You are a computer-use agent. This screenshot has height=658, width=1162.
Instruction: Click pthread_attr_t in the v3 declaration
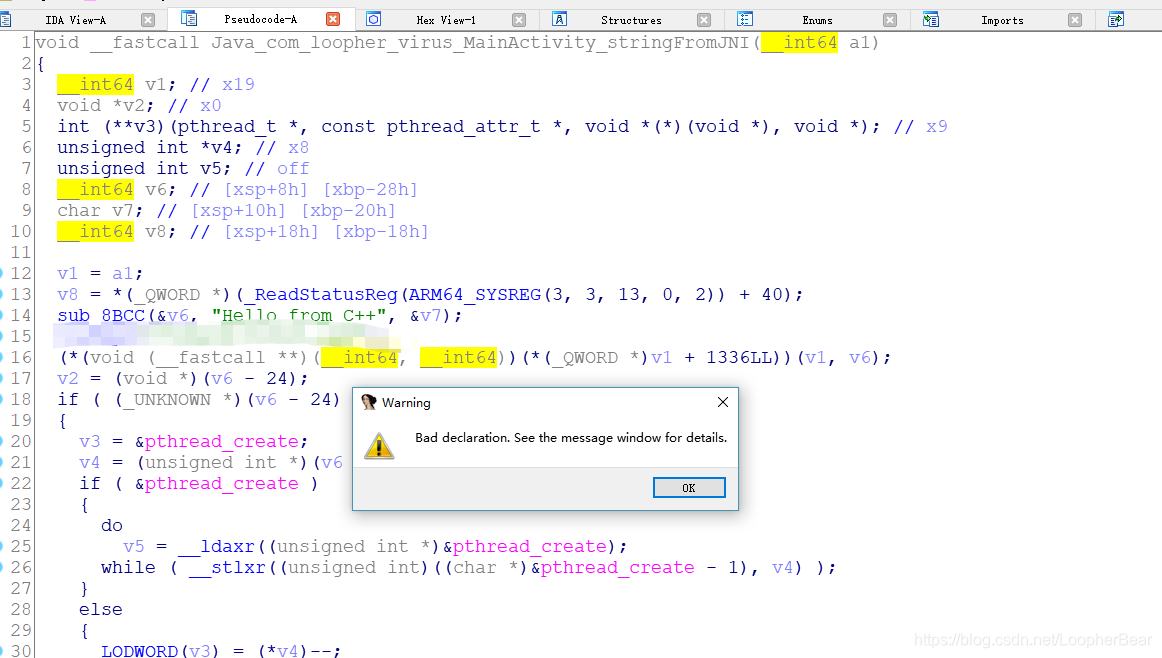point(463,127)
